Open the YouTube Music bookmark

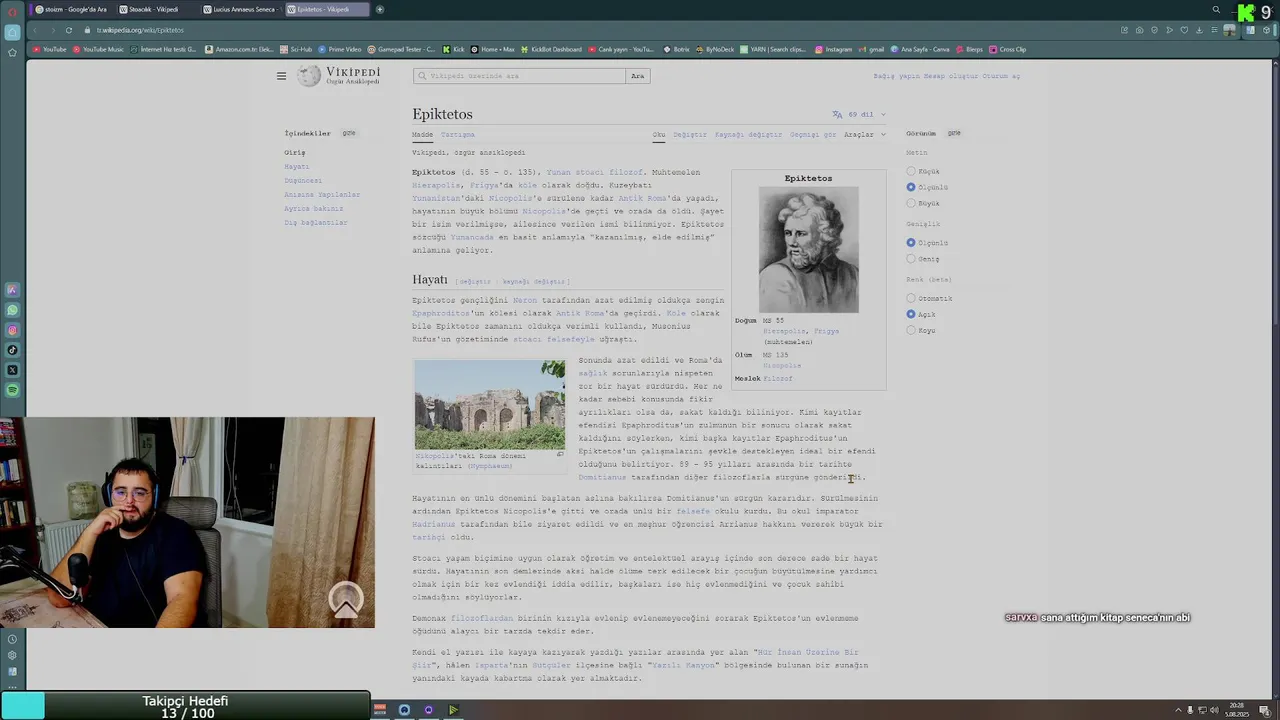pyautogui.click(x=98, y=49)
